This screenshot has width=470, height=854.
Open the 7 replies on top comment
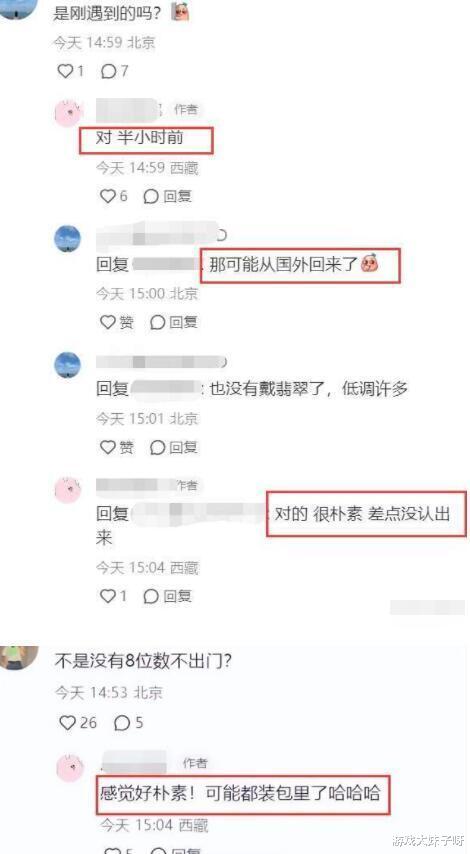pos(115,71)
